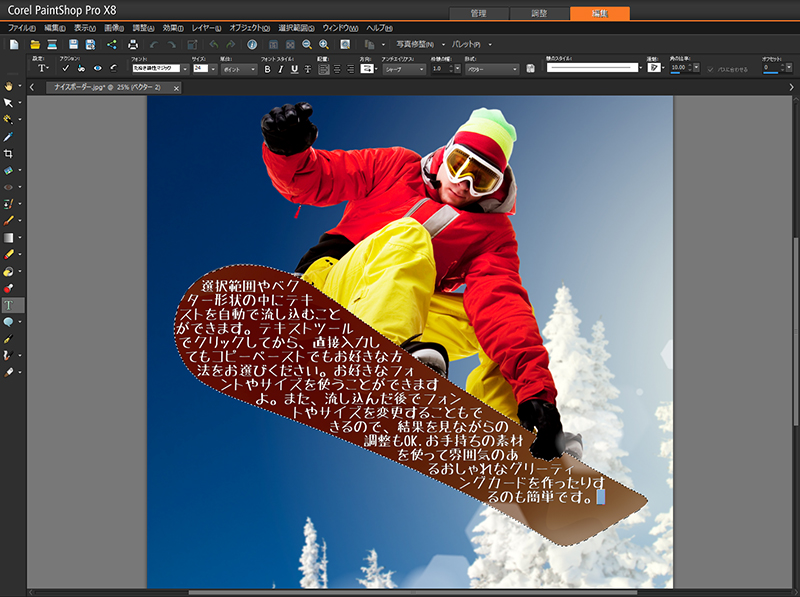Select the Pan hand tool

pyautogui.click(x=8, y=86)
